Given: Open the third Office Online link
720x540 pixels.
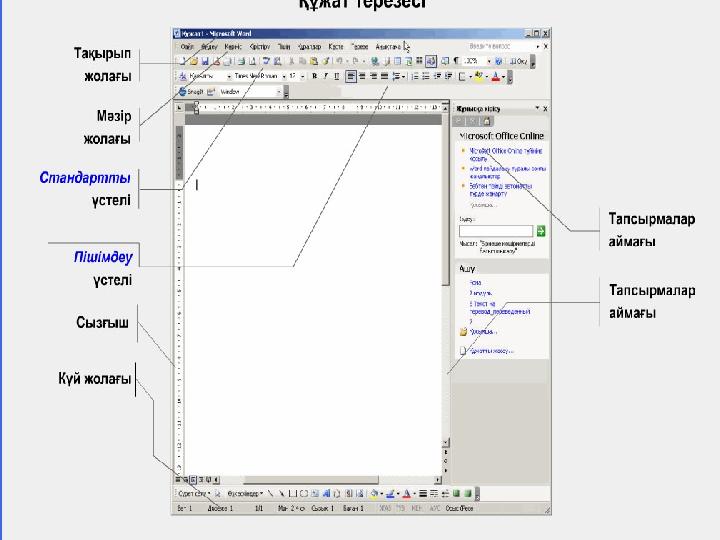Looking at the screenshot, I should (501, 190).
